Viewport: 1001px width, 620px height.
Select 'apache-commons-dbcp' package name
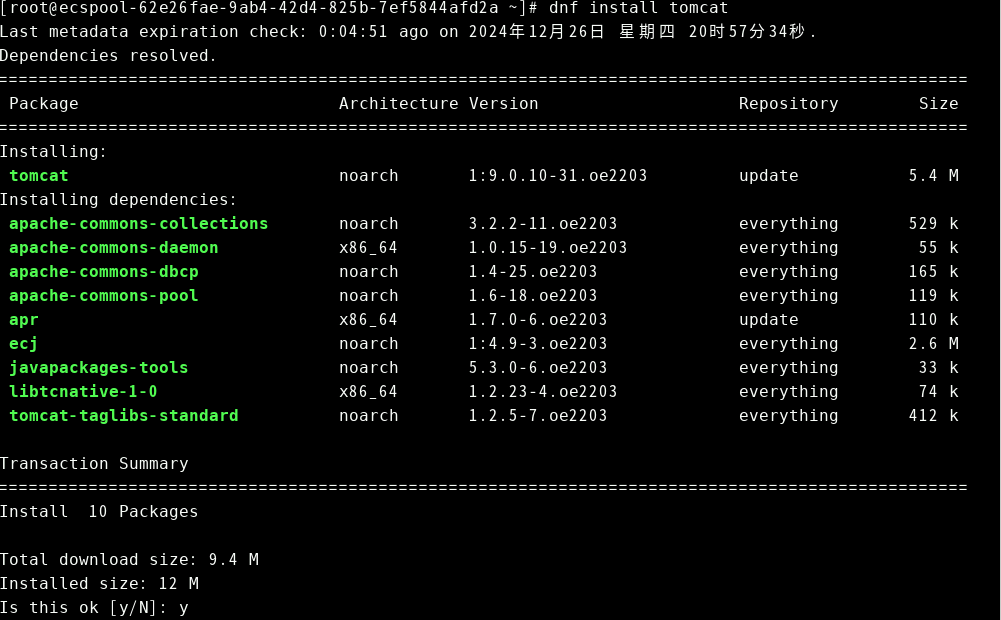103,271
